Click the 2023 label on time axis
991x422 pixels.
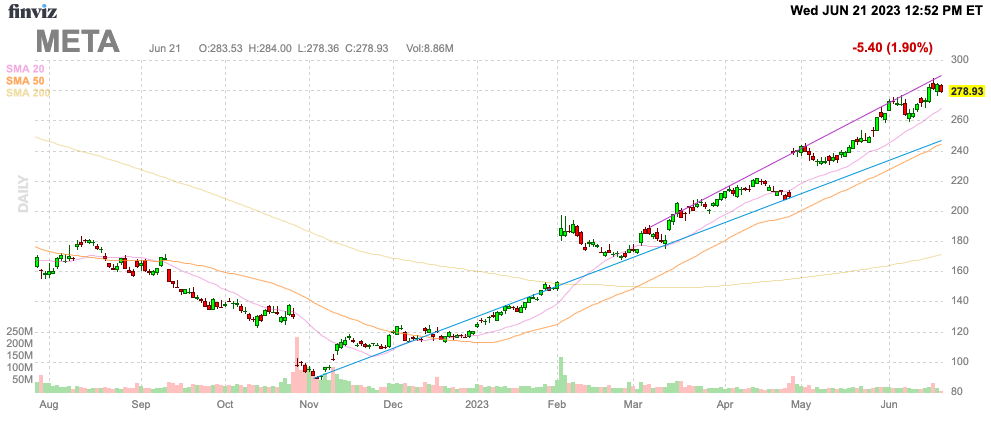(x=474, y=406)
